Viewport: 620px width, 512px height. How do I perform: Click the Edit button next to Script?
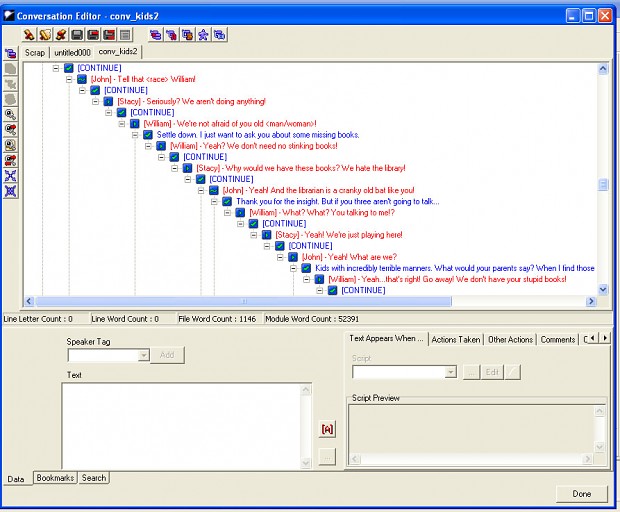(492, 372)
